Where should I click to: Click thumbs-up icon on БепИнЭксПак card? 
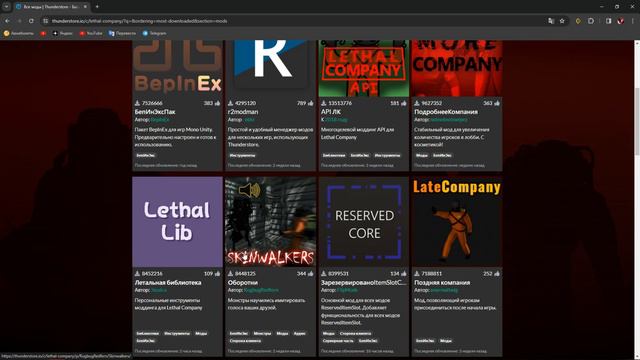[217, 103]
